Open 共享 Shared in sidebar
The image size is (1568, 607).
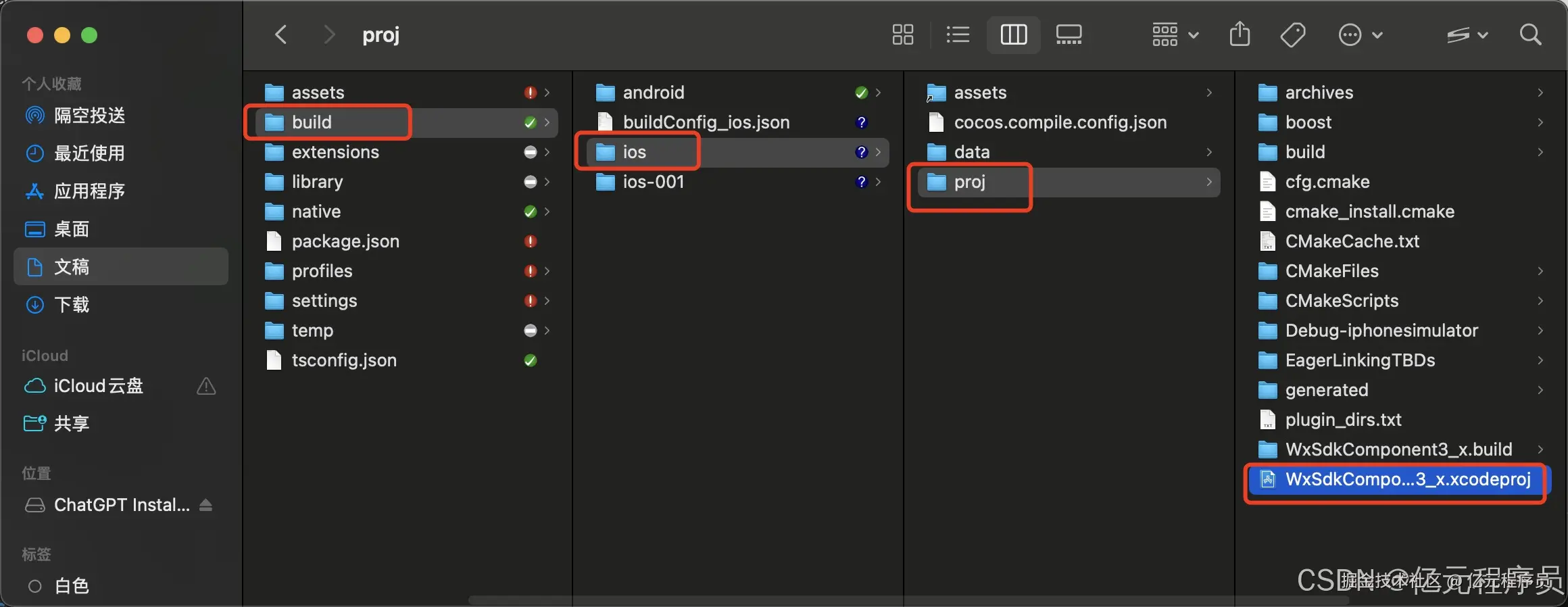120,424
